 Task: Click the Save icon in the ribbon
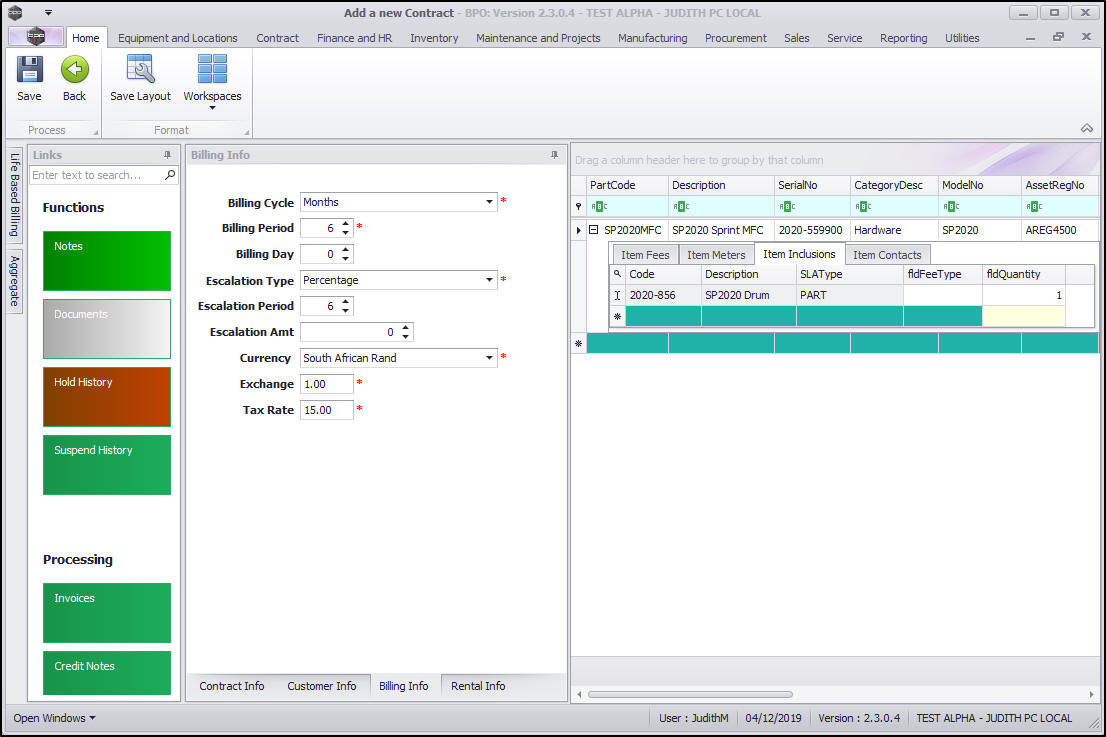(29, 71)
